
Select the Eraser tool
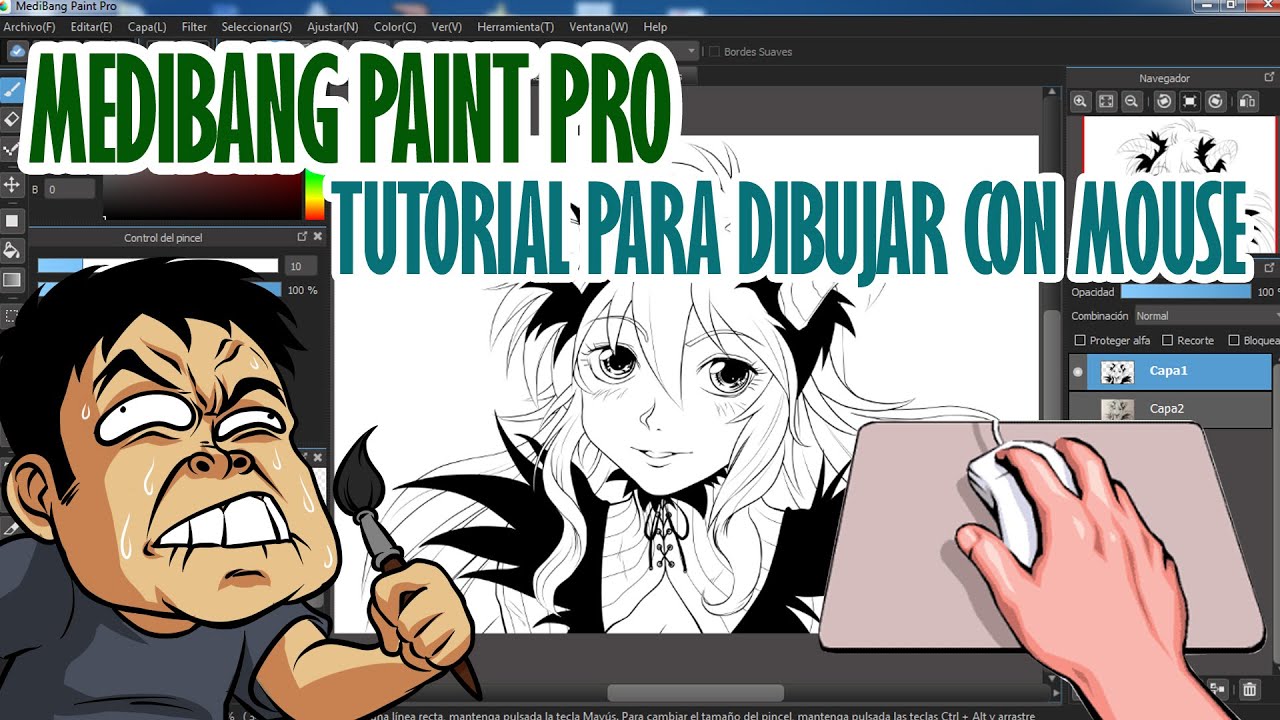pos(12,119)
